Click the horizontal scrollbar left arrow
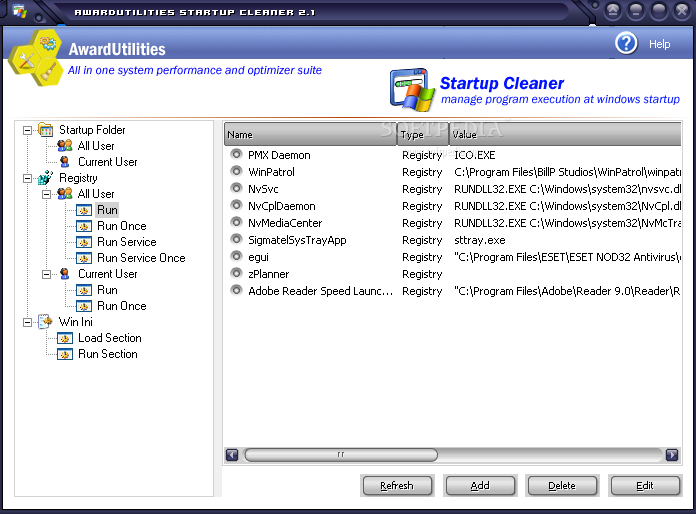The image size is (696, 514). [232, 455]
